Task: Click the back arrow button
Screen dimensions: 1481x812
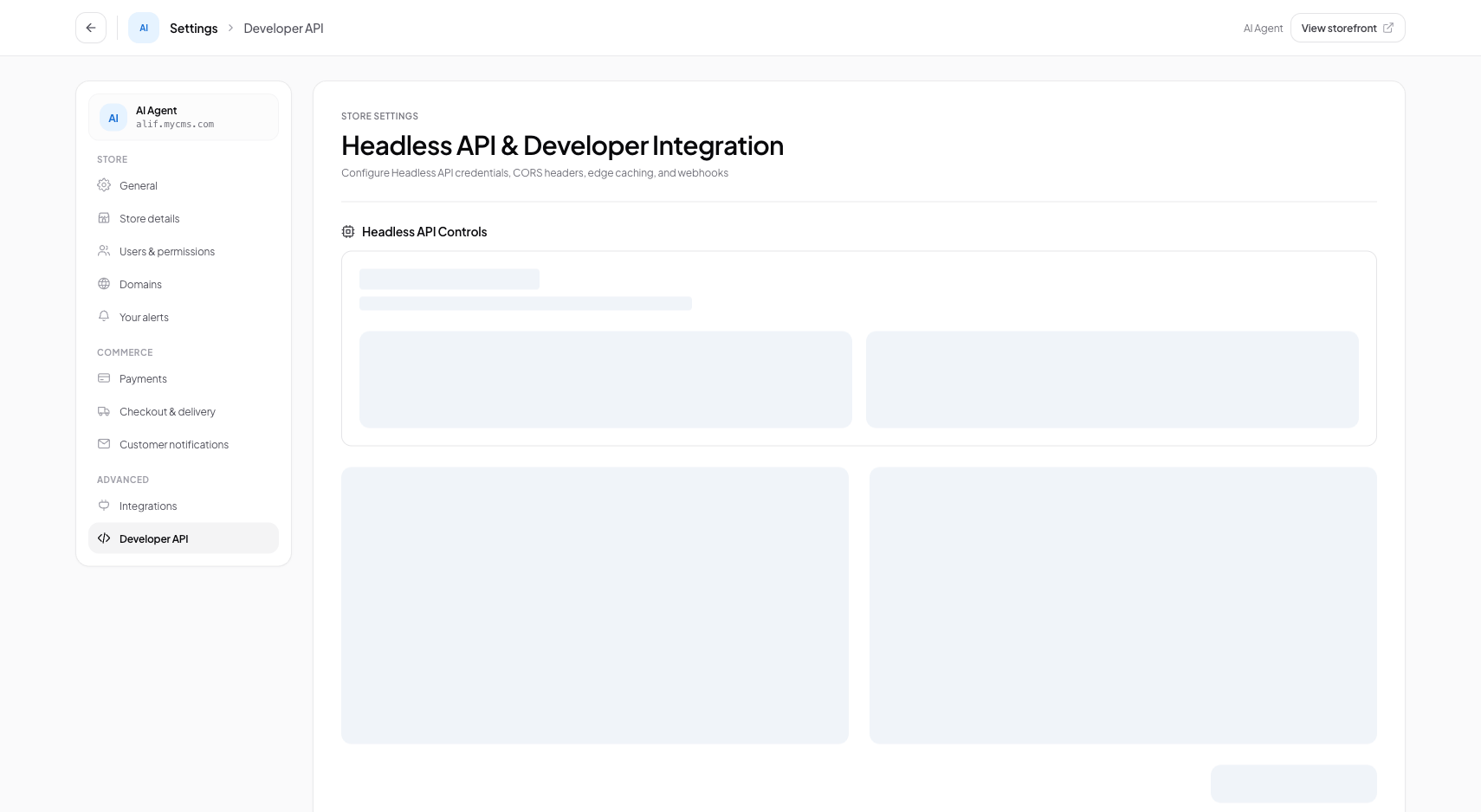Action: point(91,28)
